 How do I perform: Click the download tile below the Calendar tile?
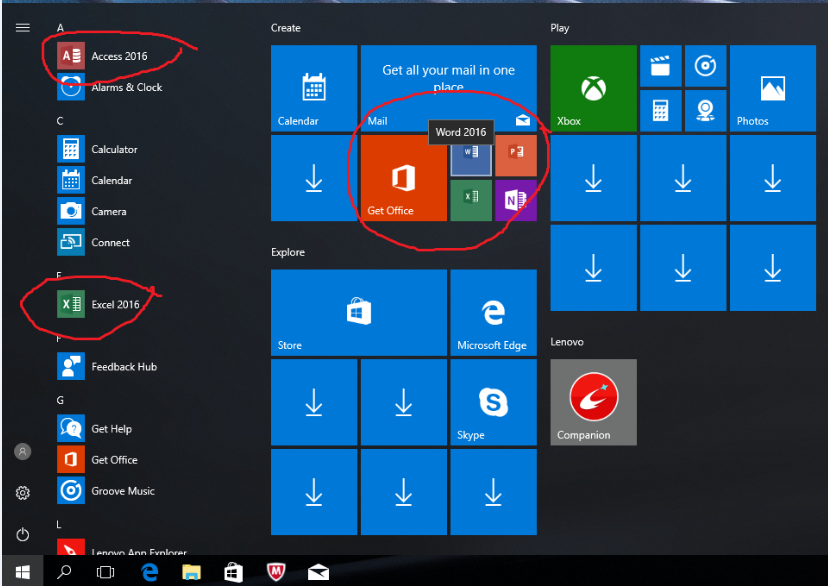pyautogui.click(x=314, y=178)
